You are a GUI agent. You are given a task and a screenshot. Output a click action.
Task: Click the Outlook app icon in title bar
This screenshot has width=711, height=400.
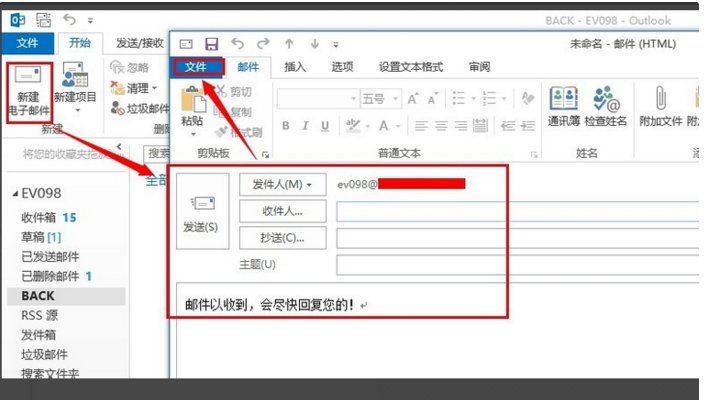pyautogui.click(x=18, y=20)
